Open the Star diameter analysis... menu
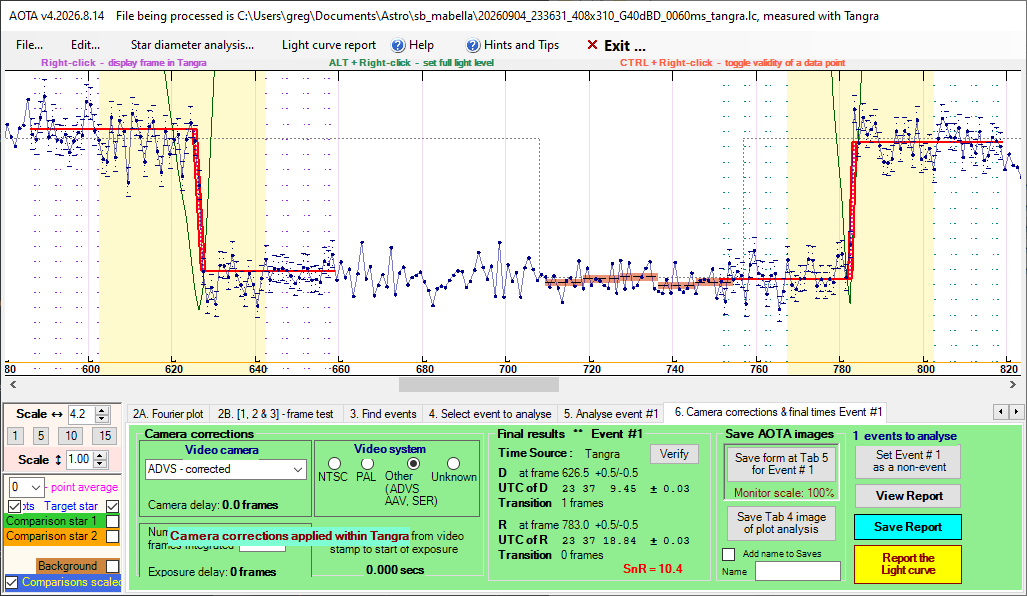This screenshot has width=1027, height=596. click(x=192, y=45)
